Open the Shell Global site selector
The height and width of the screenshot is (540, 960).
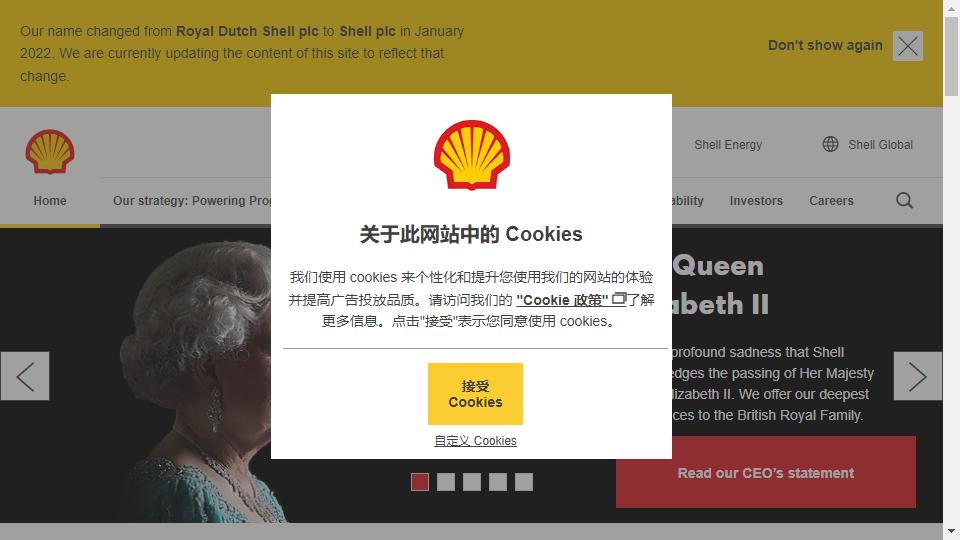pyautogui.click(x=868, y=144)
